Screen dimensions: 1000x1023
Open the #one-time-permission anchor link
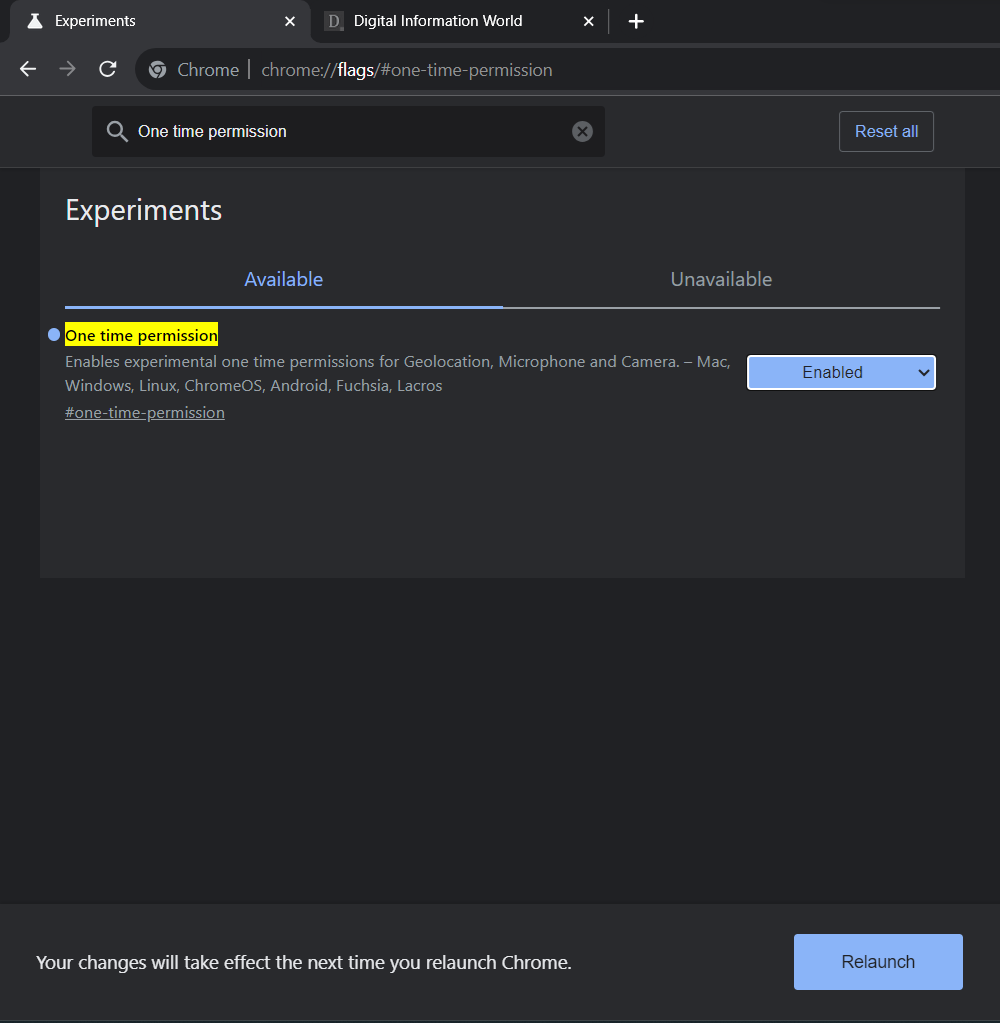pos(145,413)
